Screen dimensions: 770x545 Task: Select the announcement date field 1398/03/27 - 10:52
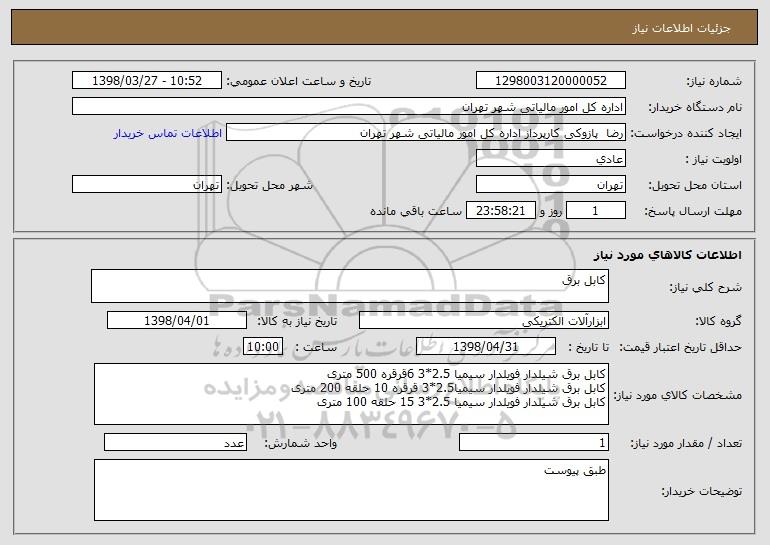click(147, 81)
